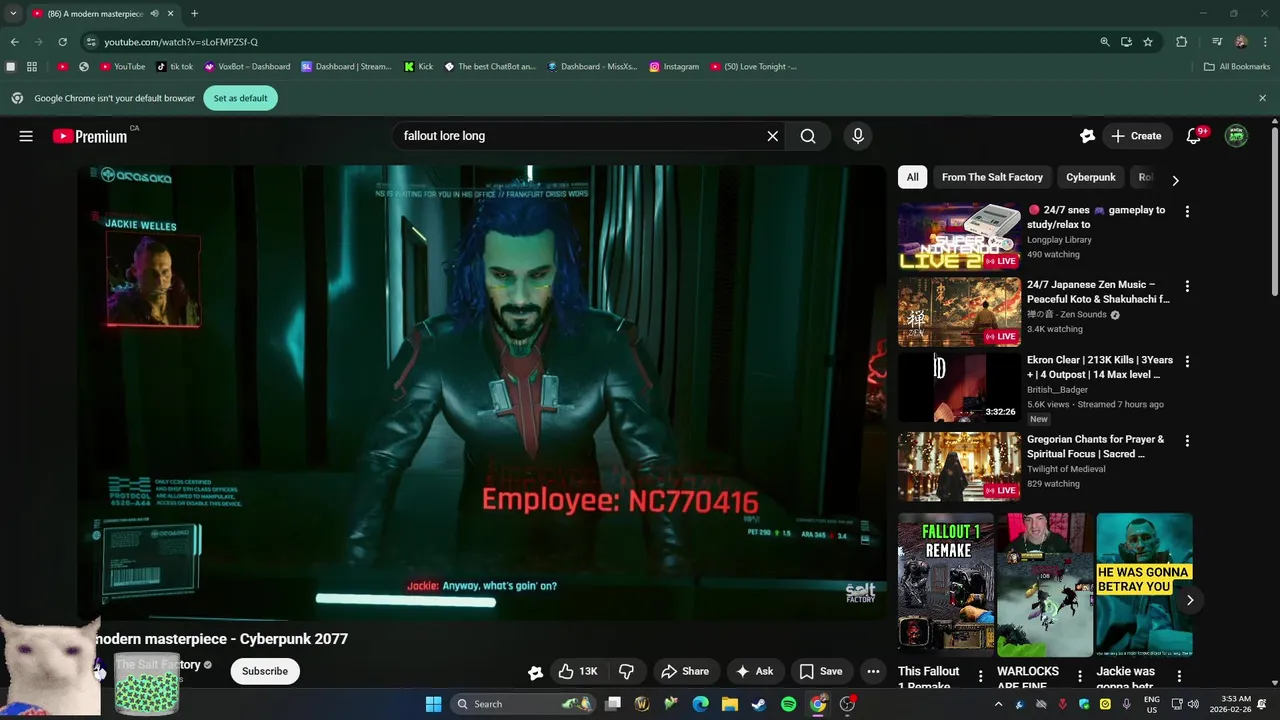Start voice search with the microphone icon

(x=857, y=136)
